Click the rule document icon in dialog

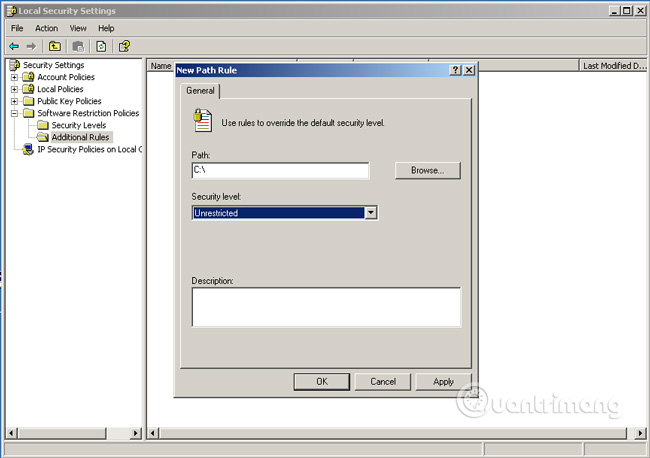(x=203, y=121)
